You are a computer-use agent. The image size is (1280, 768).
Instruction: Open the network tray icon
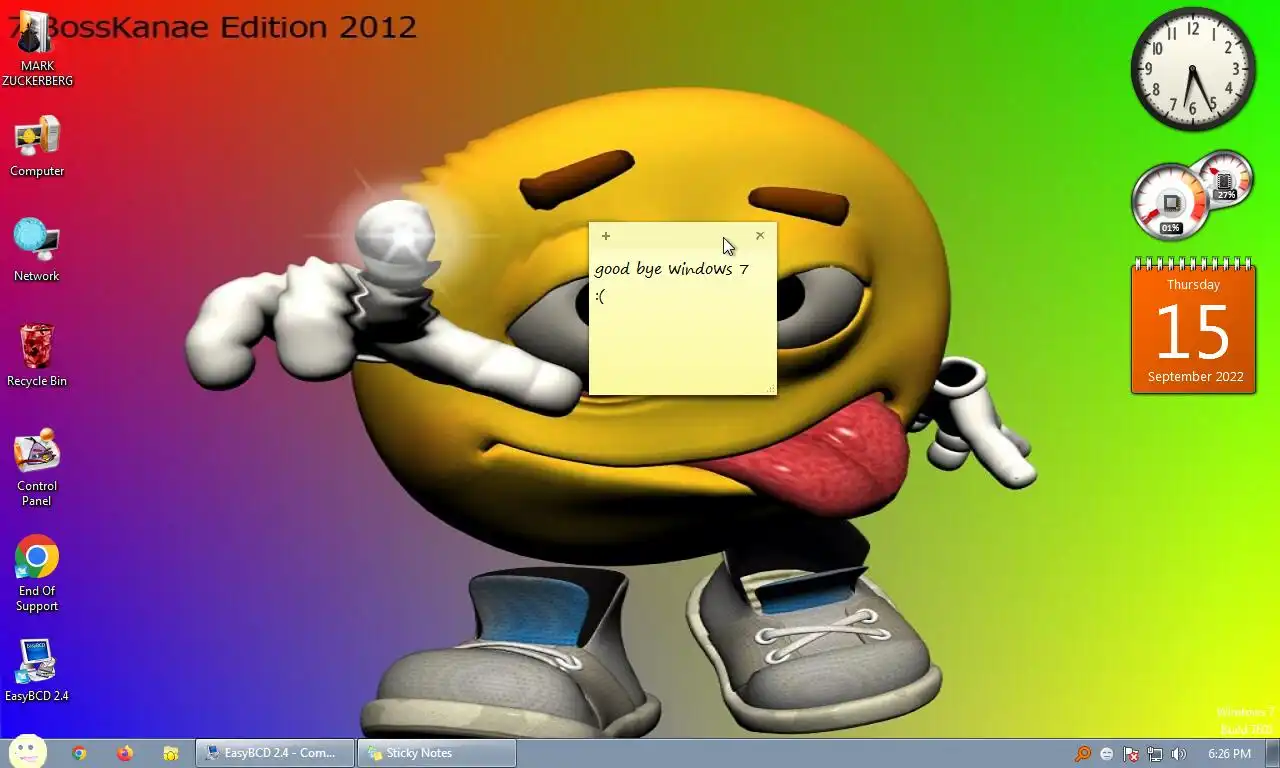[1155, 754]
